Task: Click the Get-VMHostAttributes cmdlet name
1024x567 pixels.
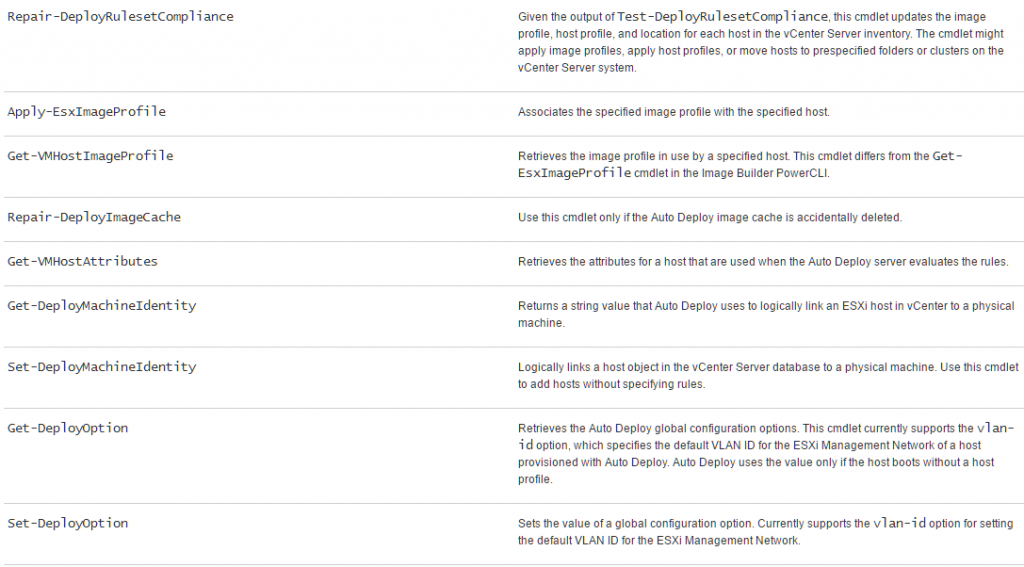Action: (82, 261)
